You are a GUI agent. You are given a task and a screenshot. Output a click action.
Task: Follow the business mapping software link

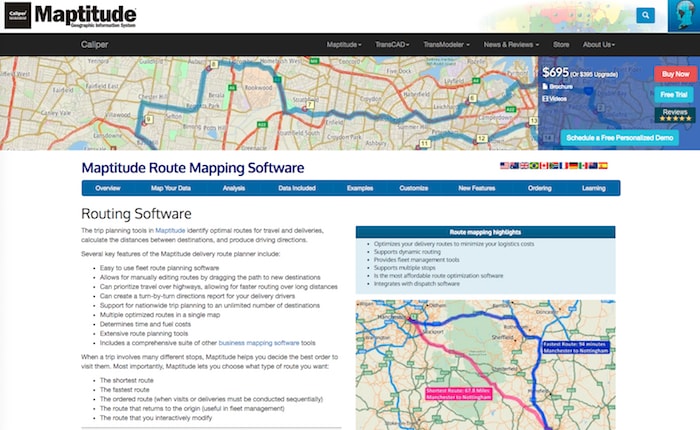[259, 343]
